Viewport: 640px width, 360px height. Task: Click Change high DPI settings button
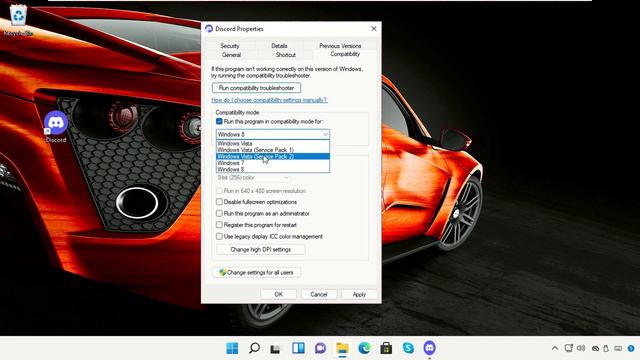(260, 249)
